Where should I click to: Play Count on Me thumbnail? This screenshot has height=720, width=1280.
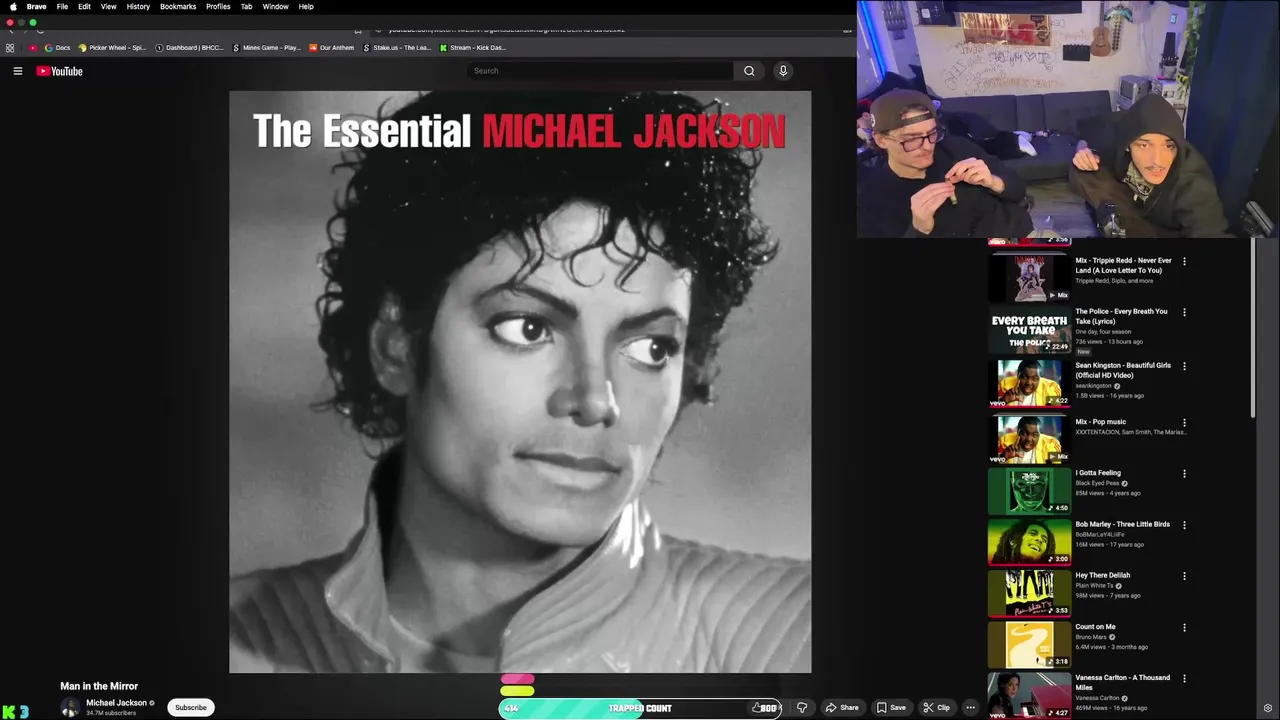pyautogui.click(x=1029, y=644)
